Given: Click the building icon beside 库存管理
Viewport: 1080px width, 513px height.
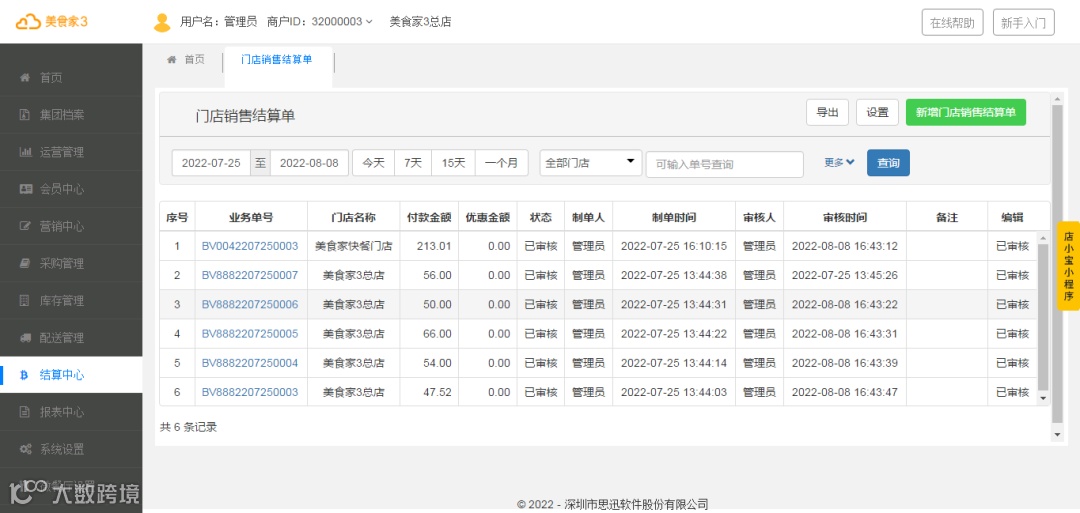Looking at the screenshot, I should (25, 301).
